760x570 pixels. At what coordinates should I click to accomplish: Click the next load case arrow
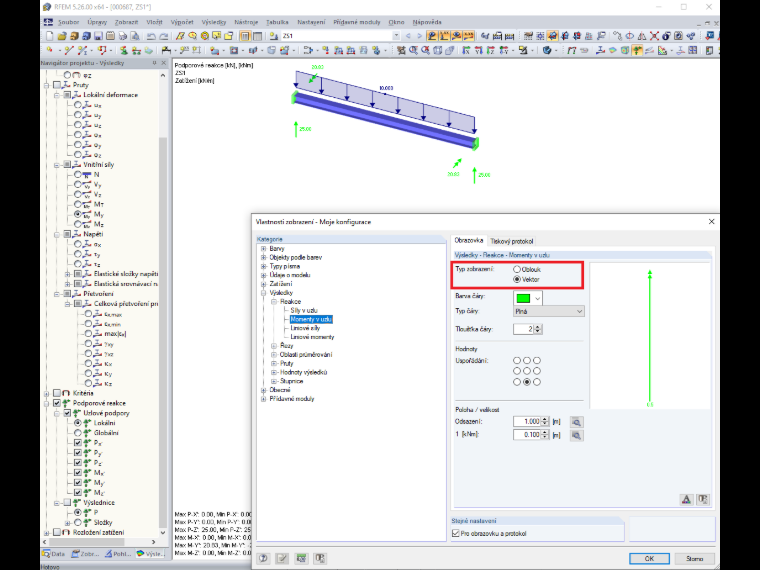pyautogui.click(x=420, y=36)
